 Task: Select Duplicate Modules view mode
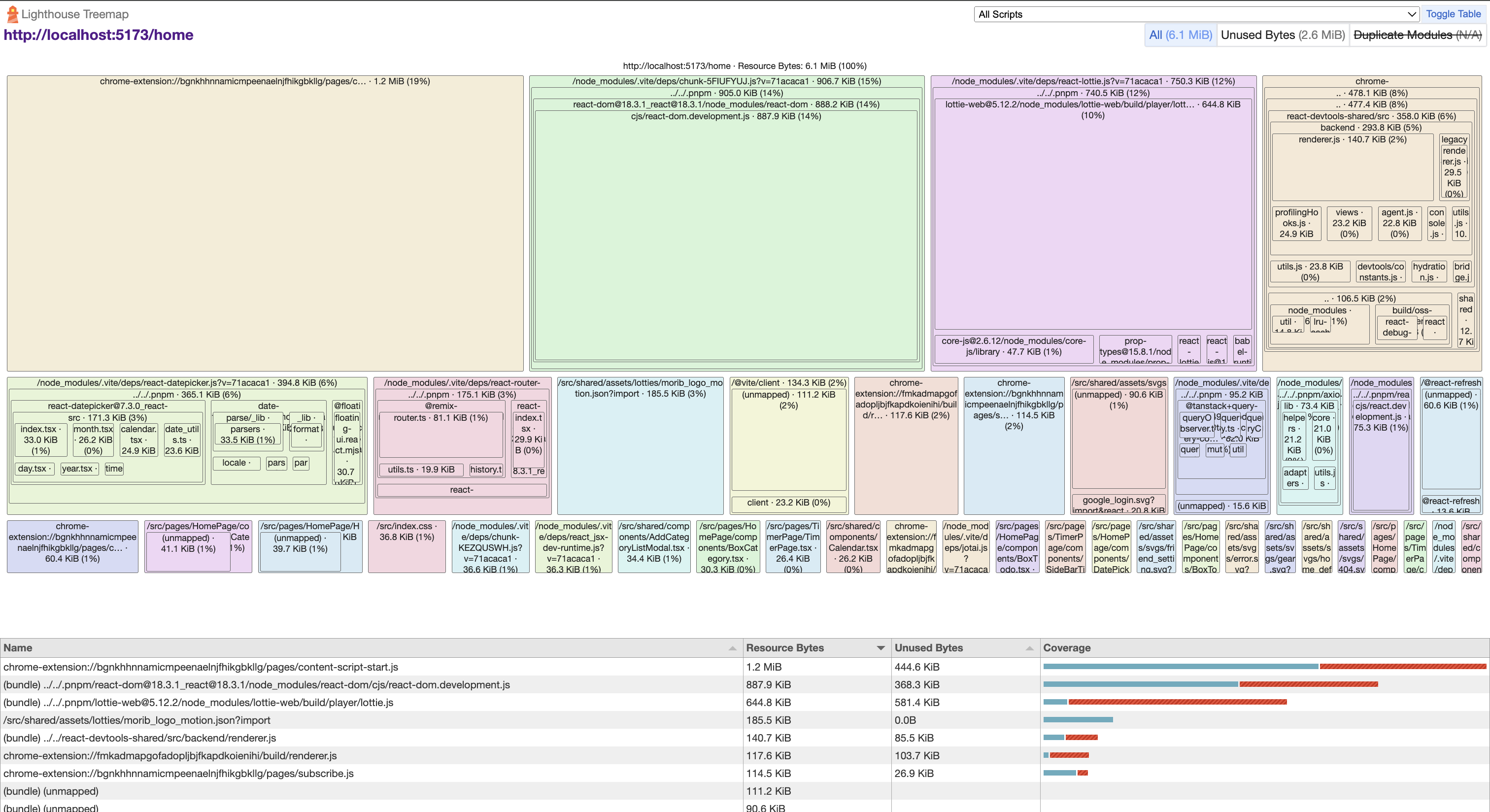pyautogui.click(x=1417, y=35)
